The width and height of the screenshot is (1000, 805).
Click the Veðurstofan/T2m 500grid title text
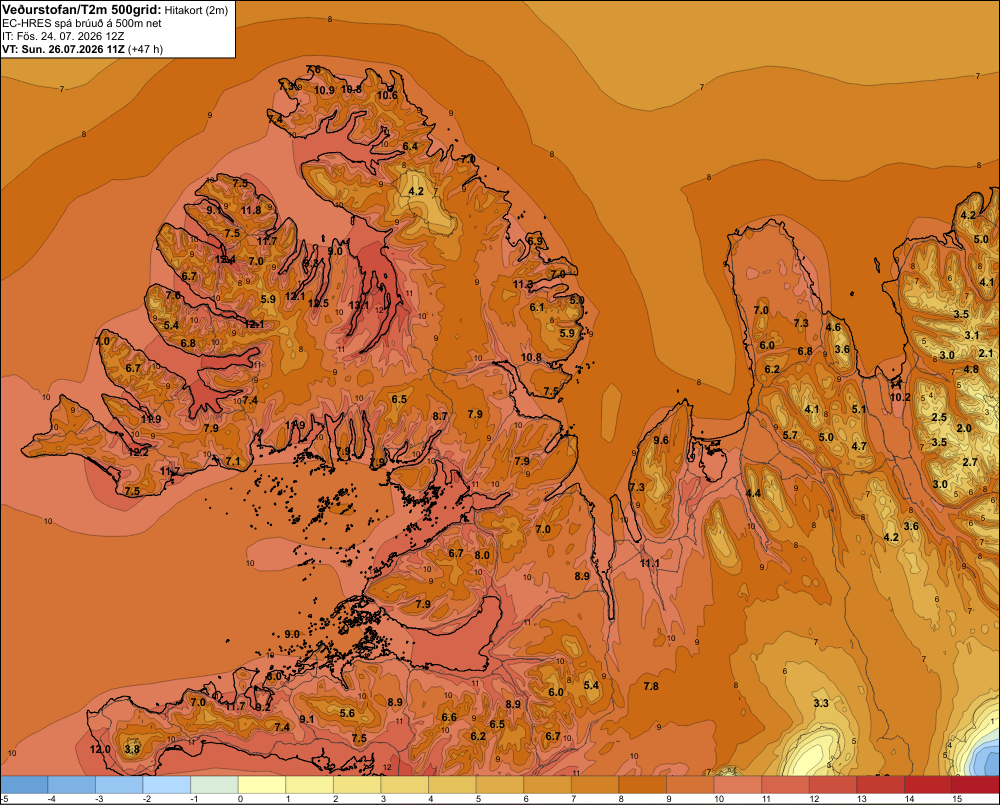(x=82, y=10)
